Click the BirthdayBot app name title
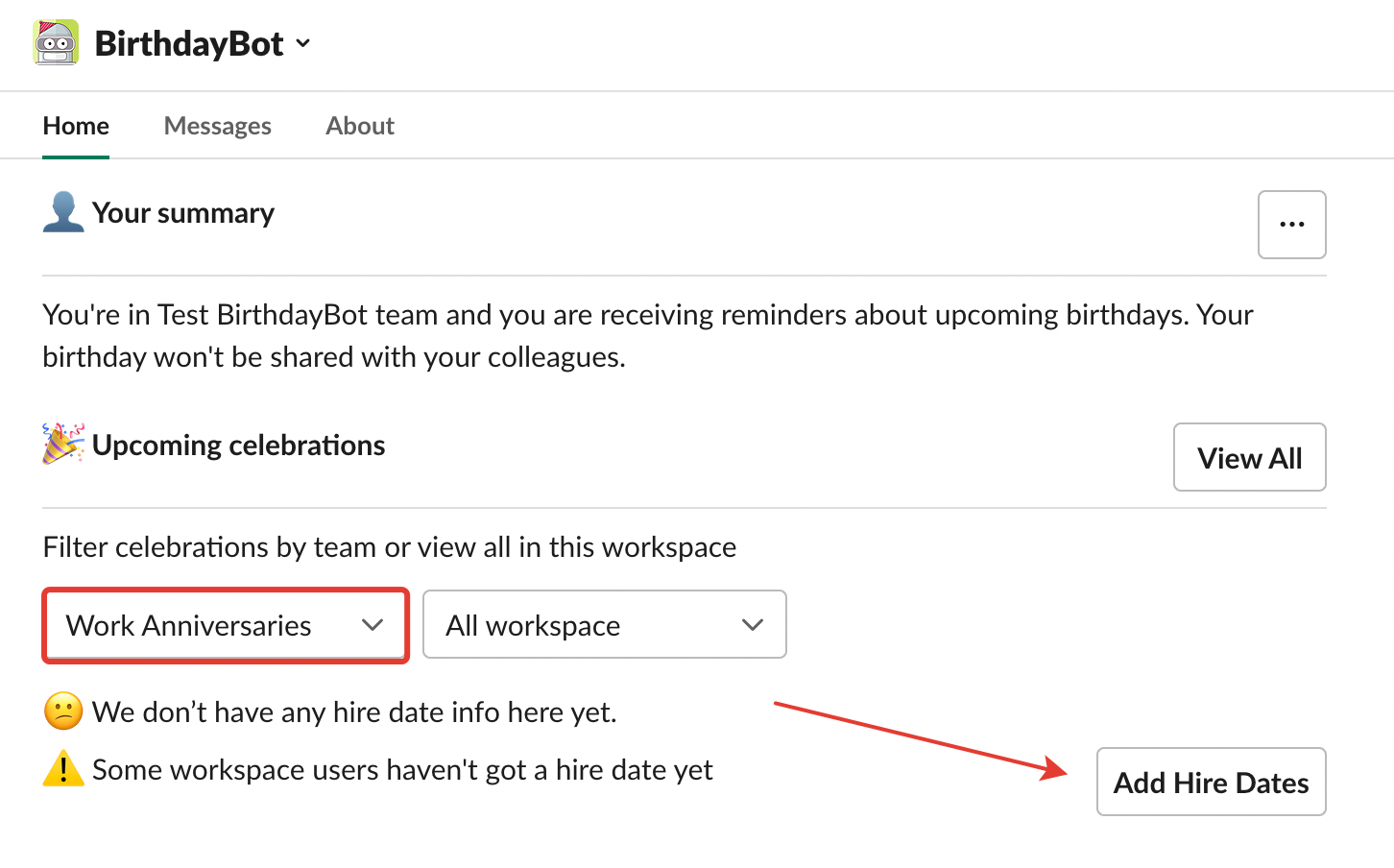 [x=189, y=43]
